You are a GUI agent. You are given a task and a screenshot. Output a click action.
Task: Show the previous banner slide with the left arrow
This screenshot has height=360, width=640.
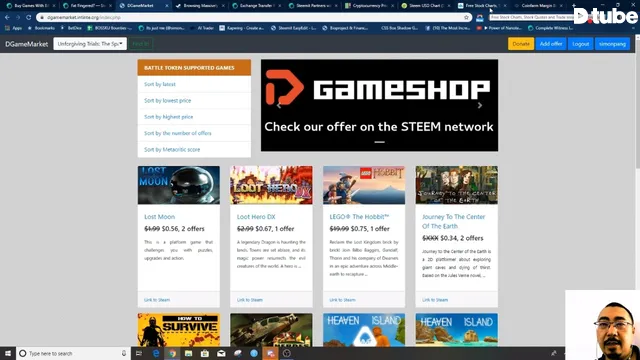tap(279, 105)
